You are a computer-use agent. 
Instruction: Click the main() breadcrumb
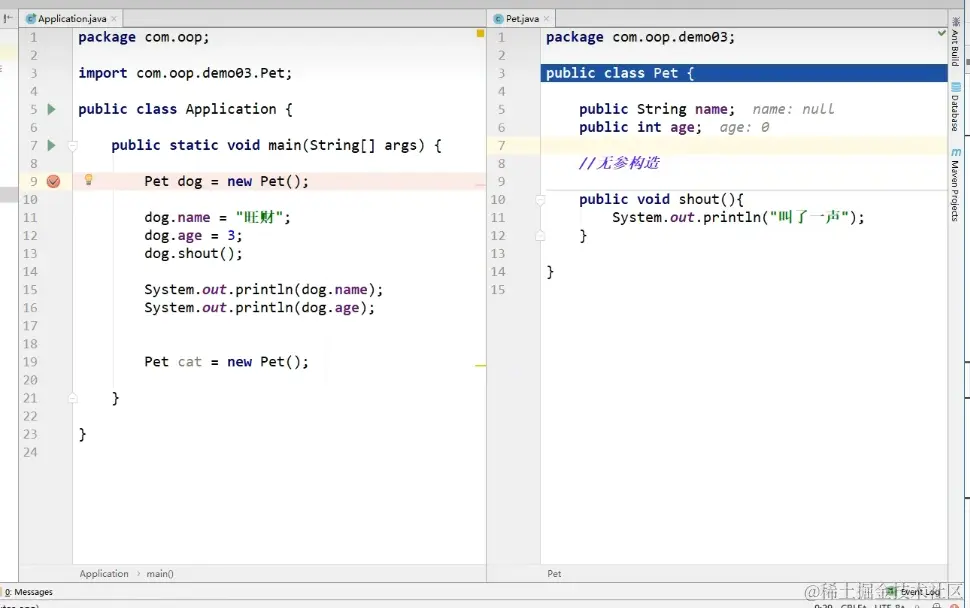point(160,573)
